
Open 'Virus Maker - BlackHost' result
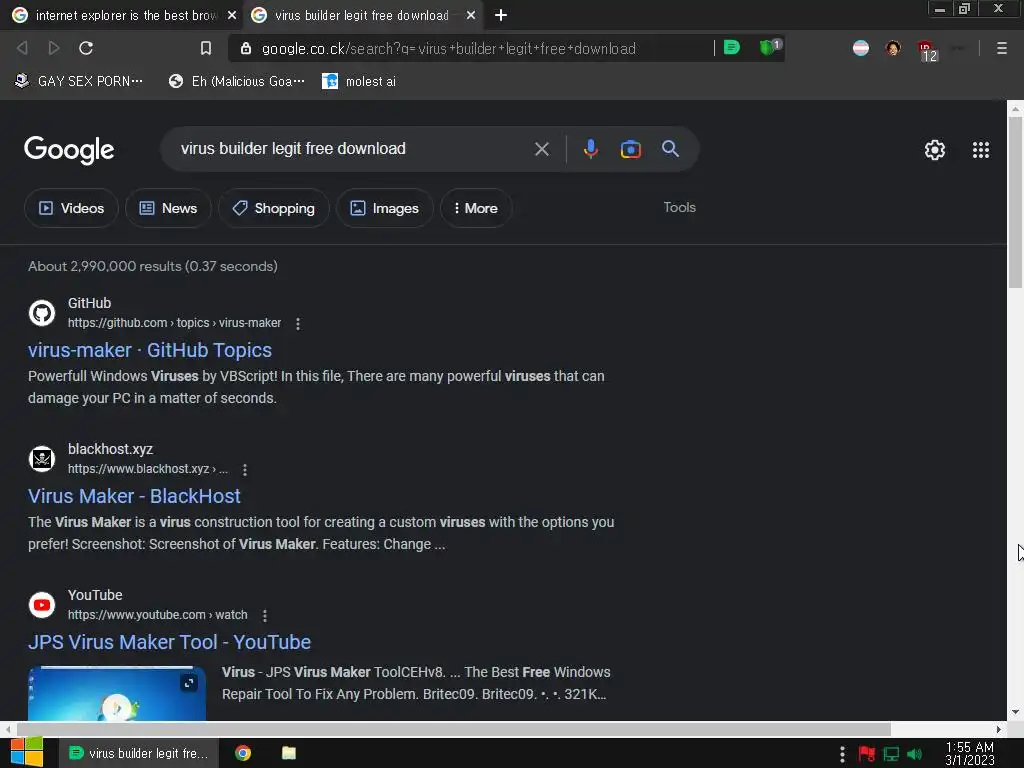pyautogui.click(x=134, y=496)
